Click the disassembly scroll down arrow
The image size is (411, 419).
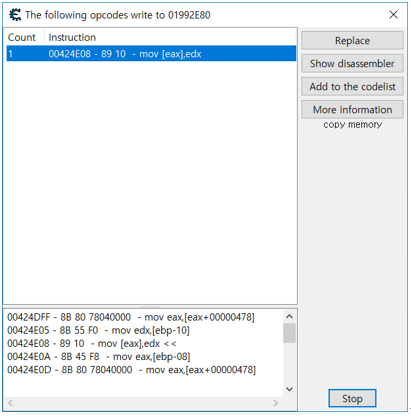pyautogui.click(x=289, y=389)
